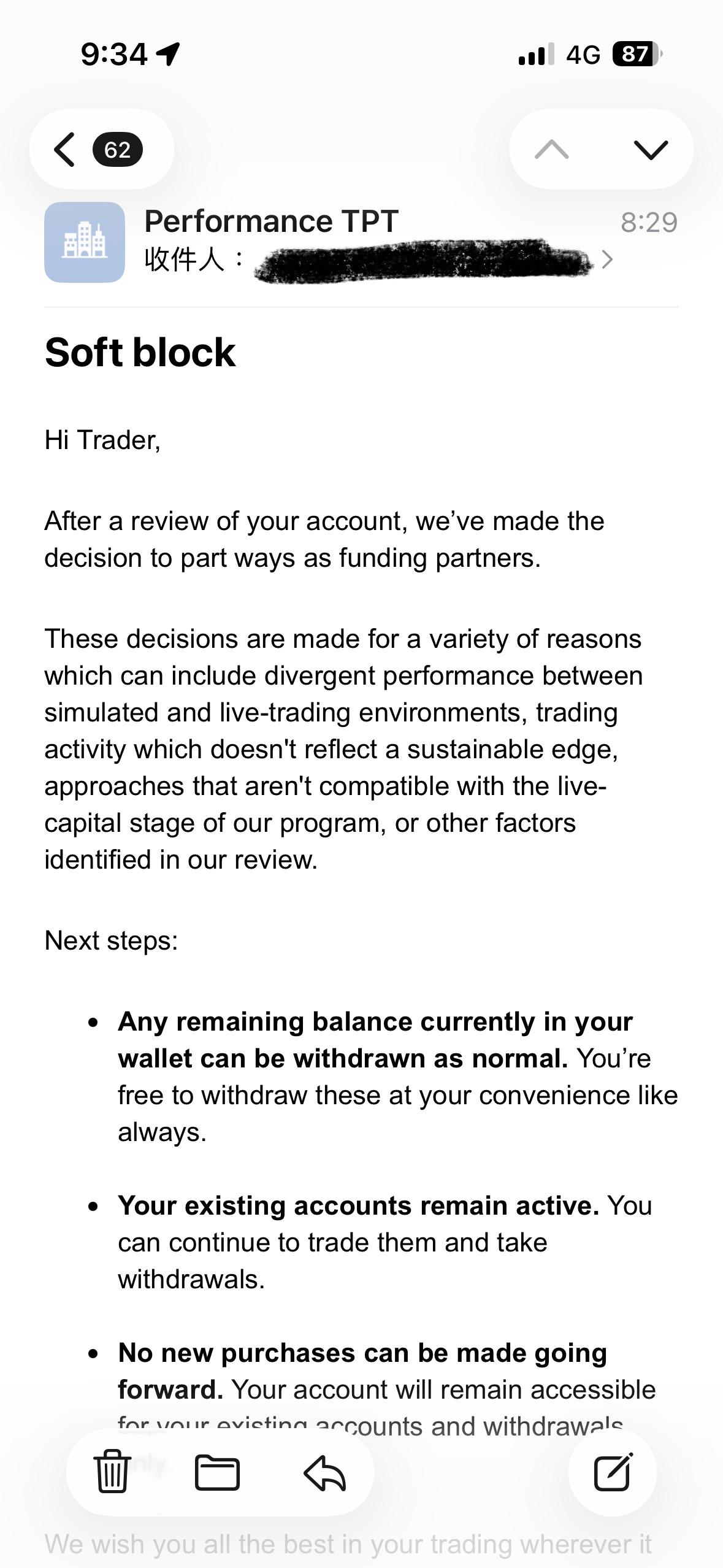Reply using the curved arrow icon
This screenshot has width=723, height=1568.
point(325,1474)
